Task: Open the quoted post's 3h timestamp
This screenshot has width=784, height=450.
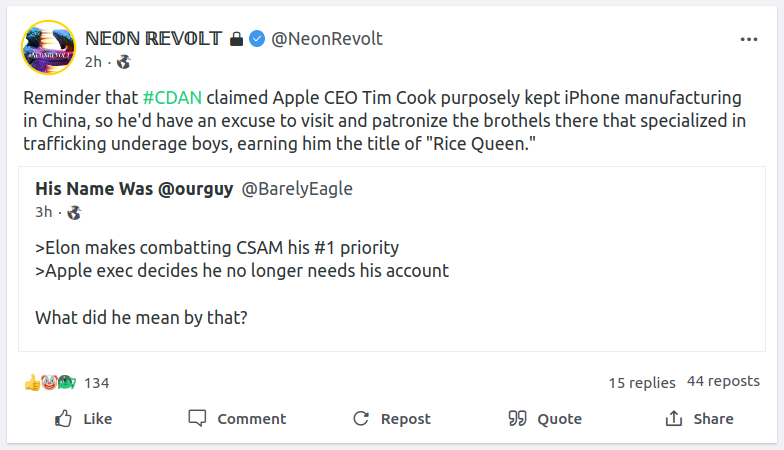Action: click(x=43, y=212)
